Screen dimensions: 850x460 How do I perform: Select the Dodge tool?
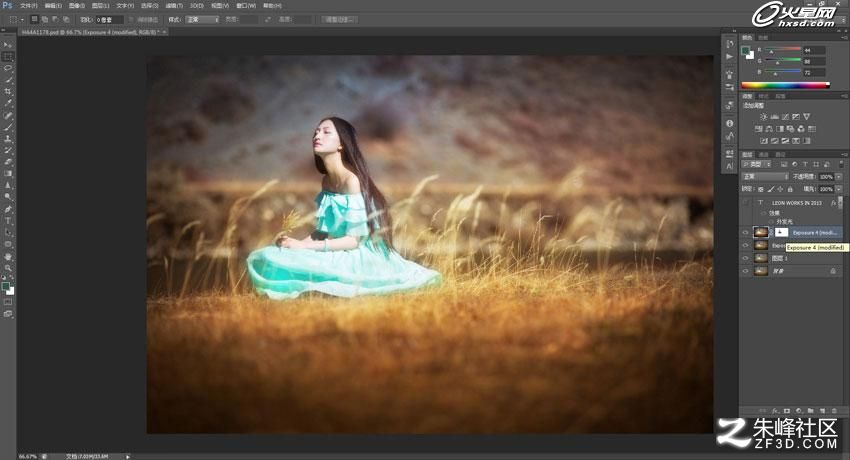click(x=8, y=196)
